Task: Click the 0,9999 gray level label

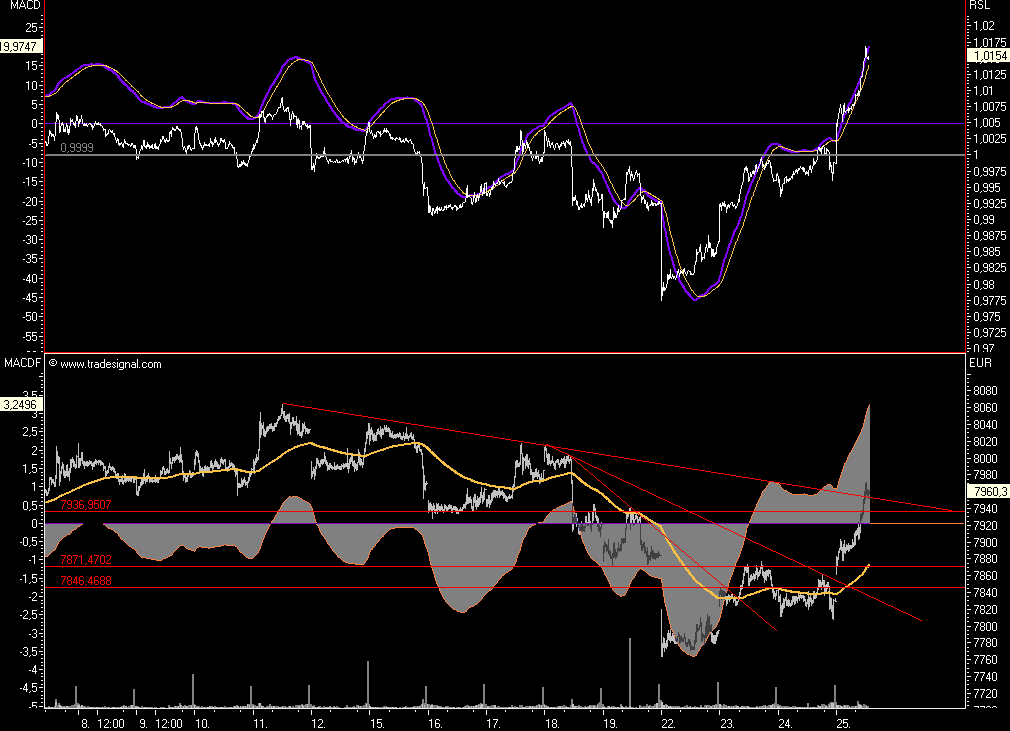Action: pyautogui.click(x=77, y=147)
